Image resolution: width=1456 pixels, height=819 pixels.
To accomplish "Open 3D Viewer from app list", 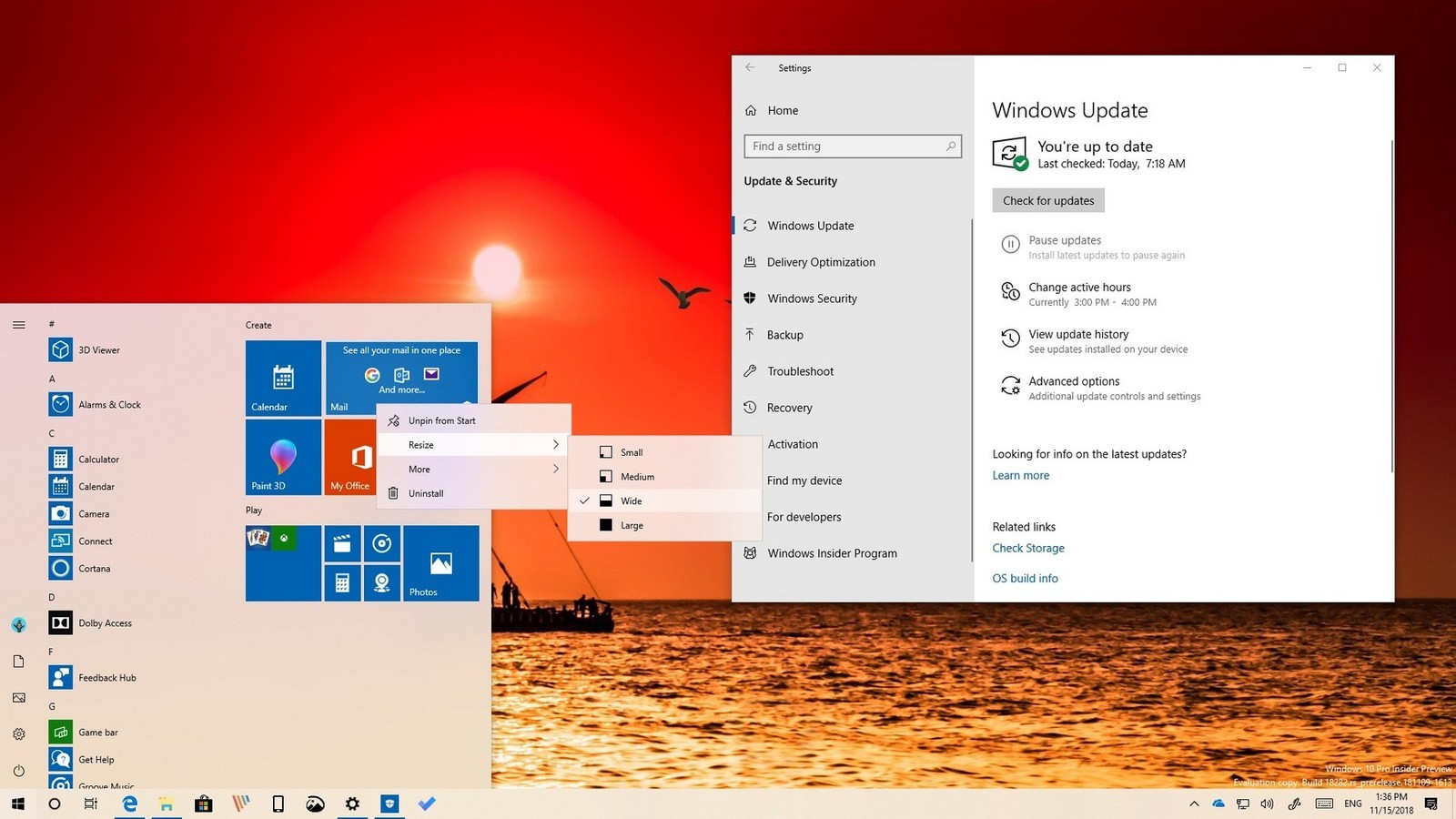I will tap(98, 350).
